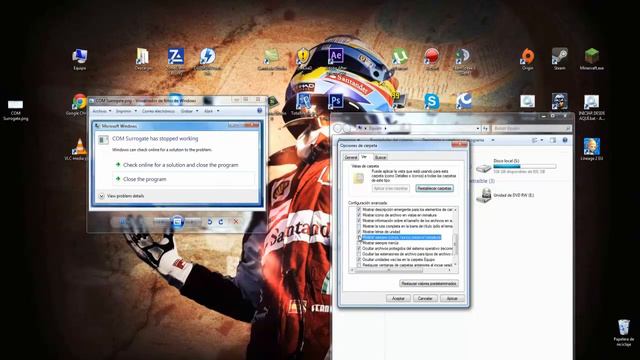Screen dimensions: 640x360
Task: Select the Disco local drive
Action: coord(516,167)
